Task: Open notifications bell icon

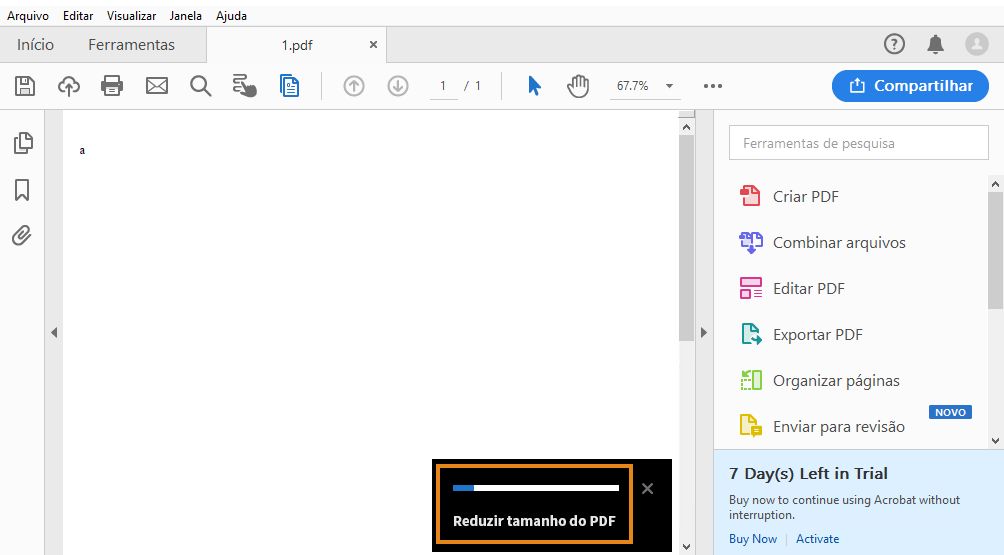Action: [935, 44]
